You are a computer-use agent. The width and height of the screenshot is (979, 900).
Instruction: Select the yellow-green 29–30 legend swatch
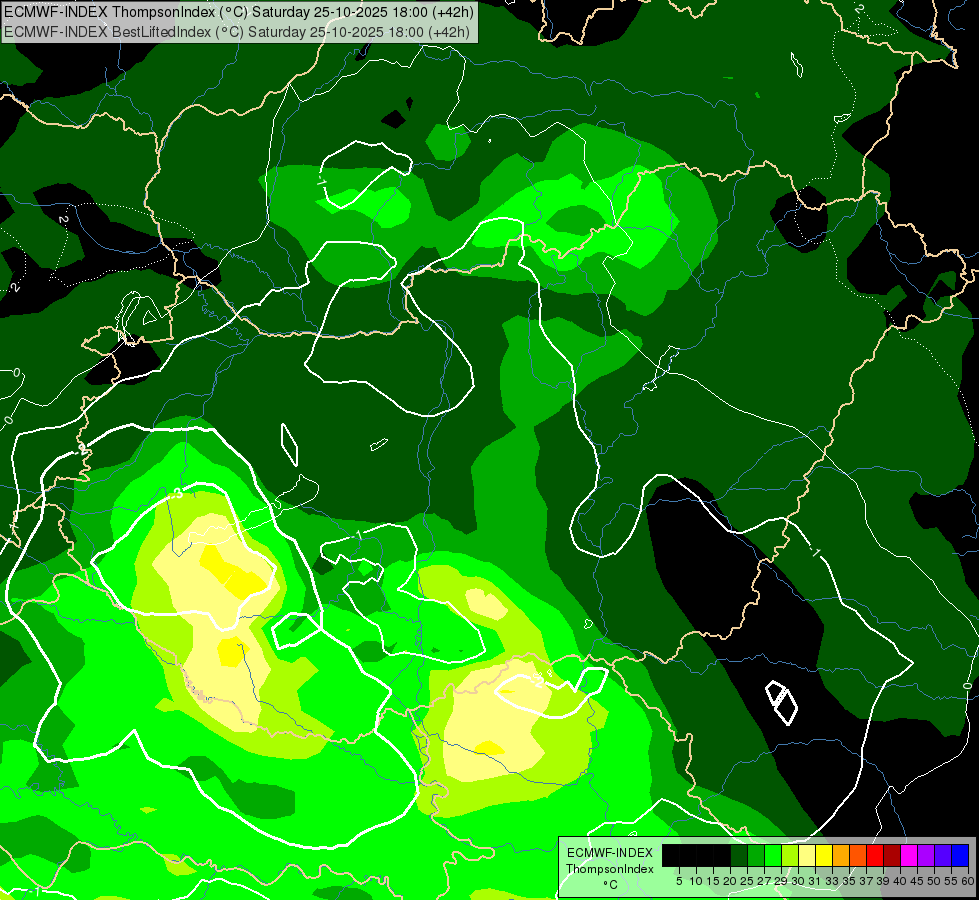click(790, 855)
